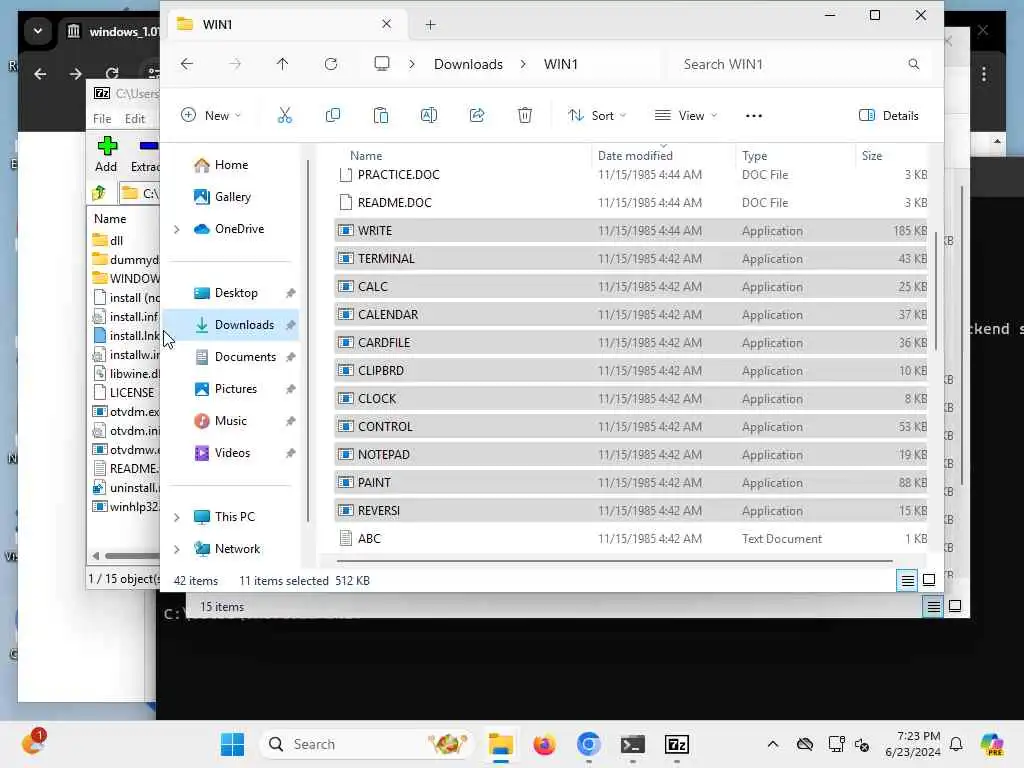Click chevron before Downloads in address bar
Image resolution: width=1024 pixels, height=768 pixels.
(x=412, y=64)
